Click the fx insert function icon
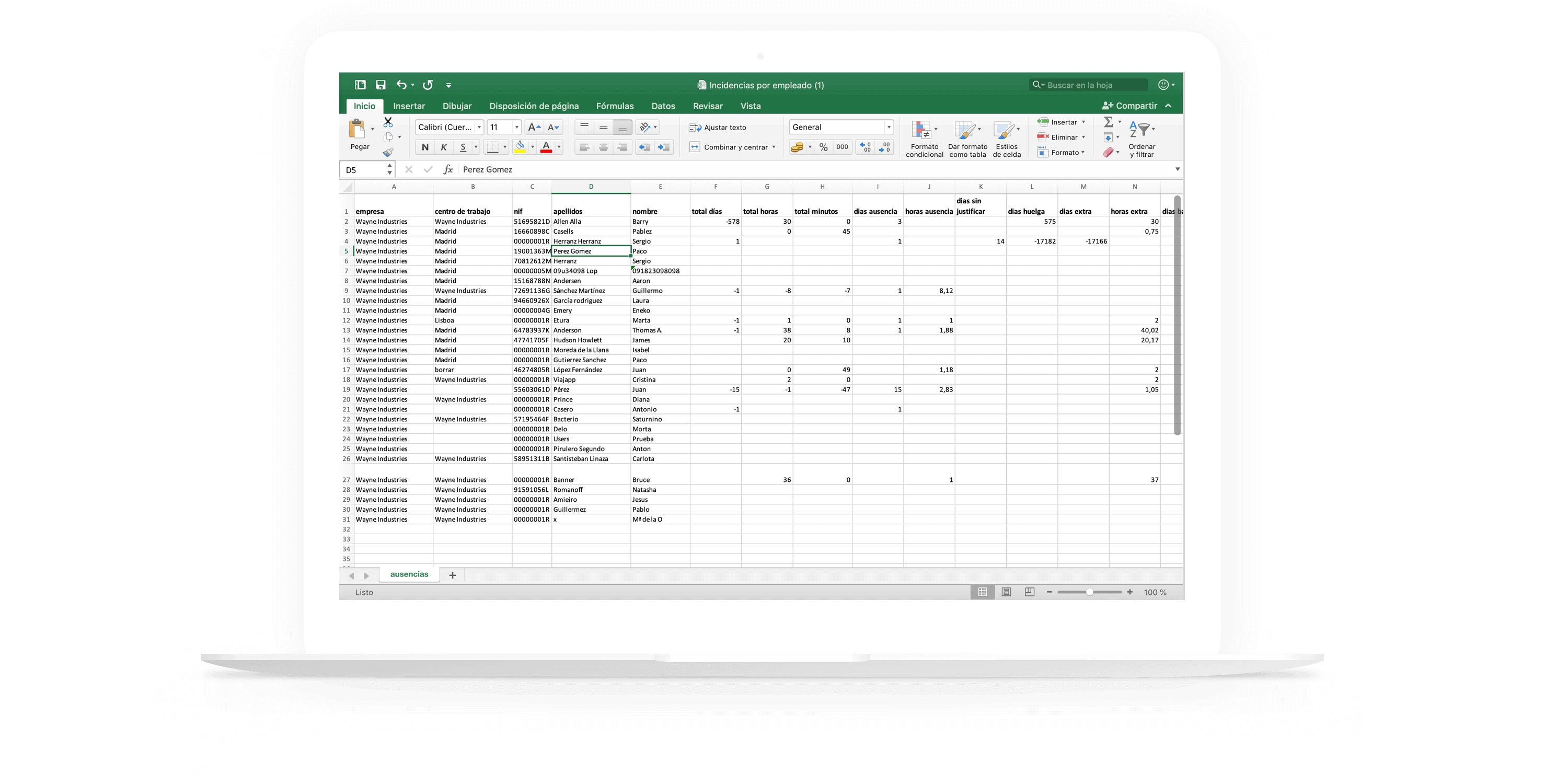The width and height of the screenshot is (1568, 784). 448,170
